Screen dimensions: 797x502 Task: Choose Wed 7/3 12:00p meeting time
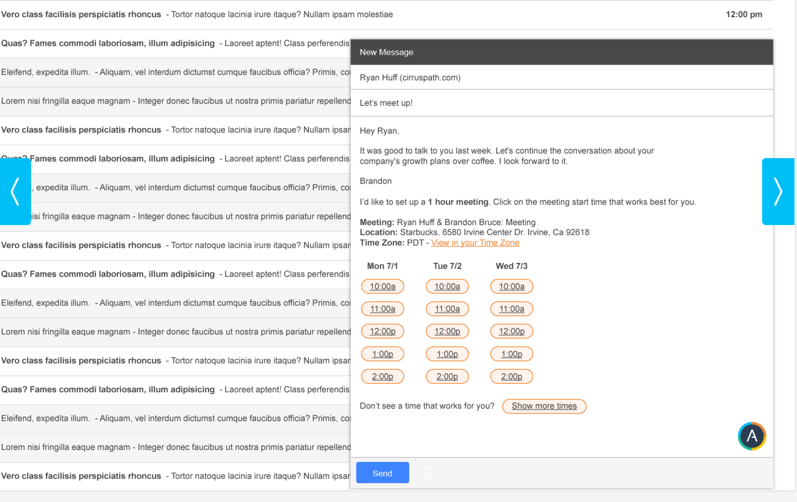tap(511, 332)
